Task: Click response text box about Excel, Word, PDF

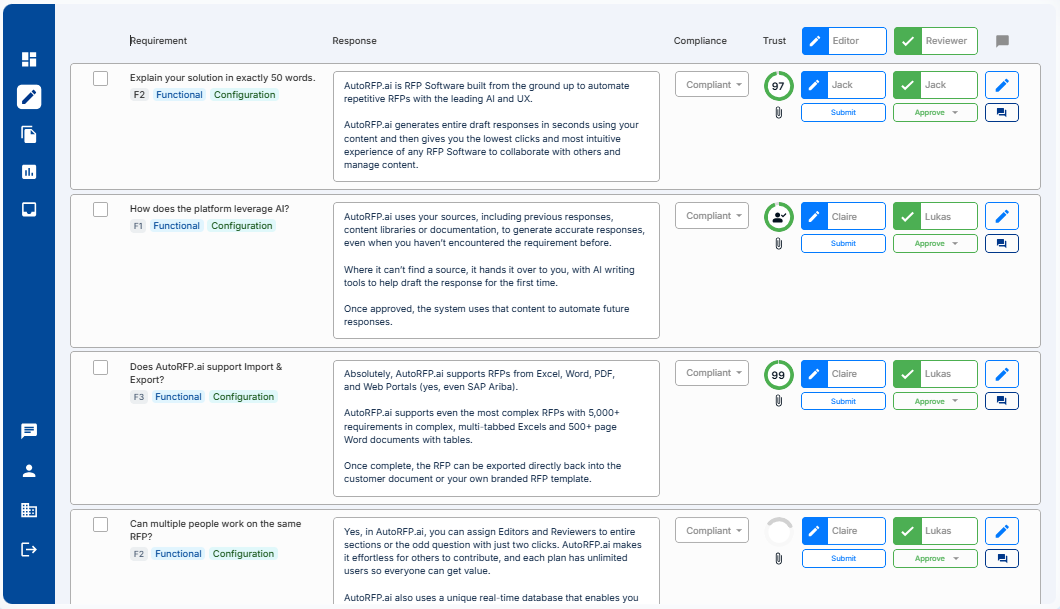Action: point(496,429)
